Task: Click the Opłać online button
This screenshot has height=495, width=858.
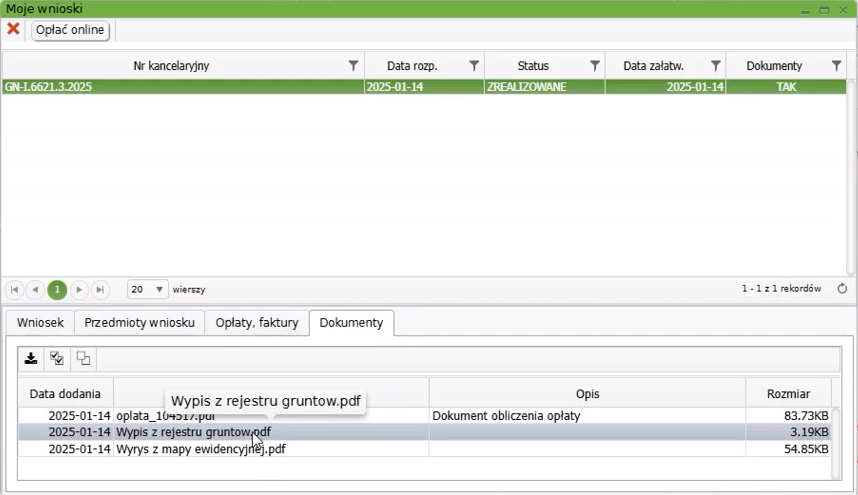Action: coord(70,30)
